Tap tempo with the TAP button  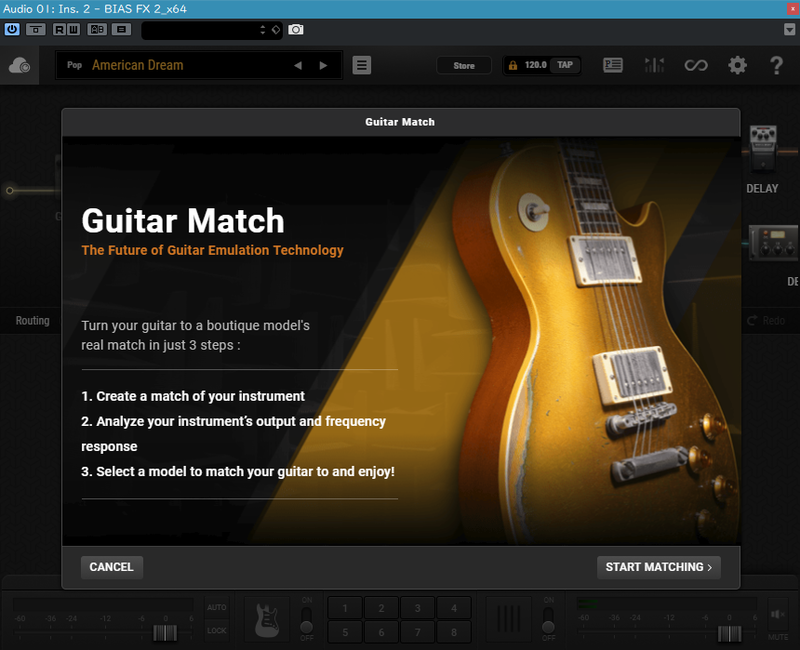click(565, 65)
